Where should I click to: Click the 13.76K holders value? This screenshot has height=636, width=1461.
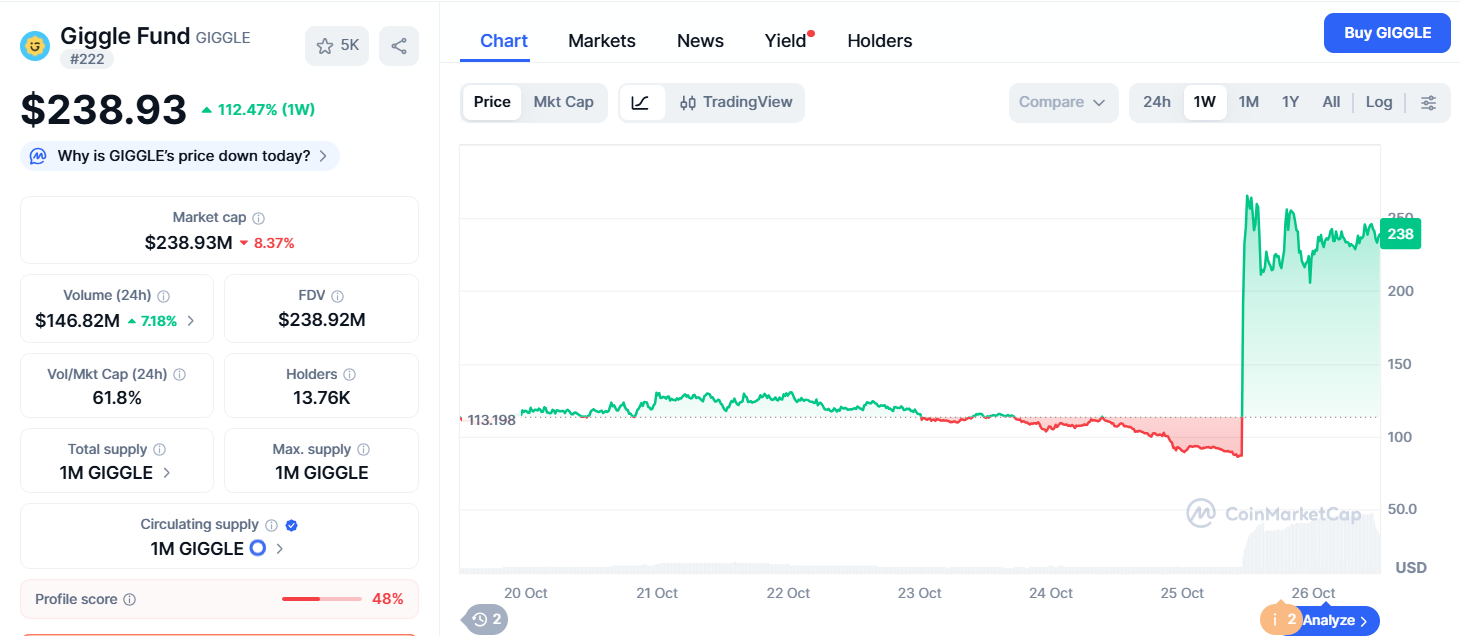point(321,398)
